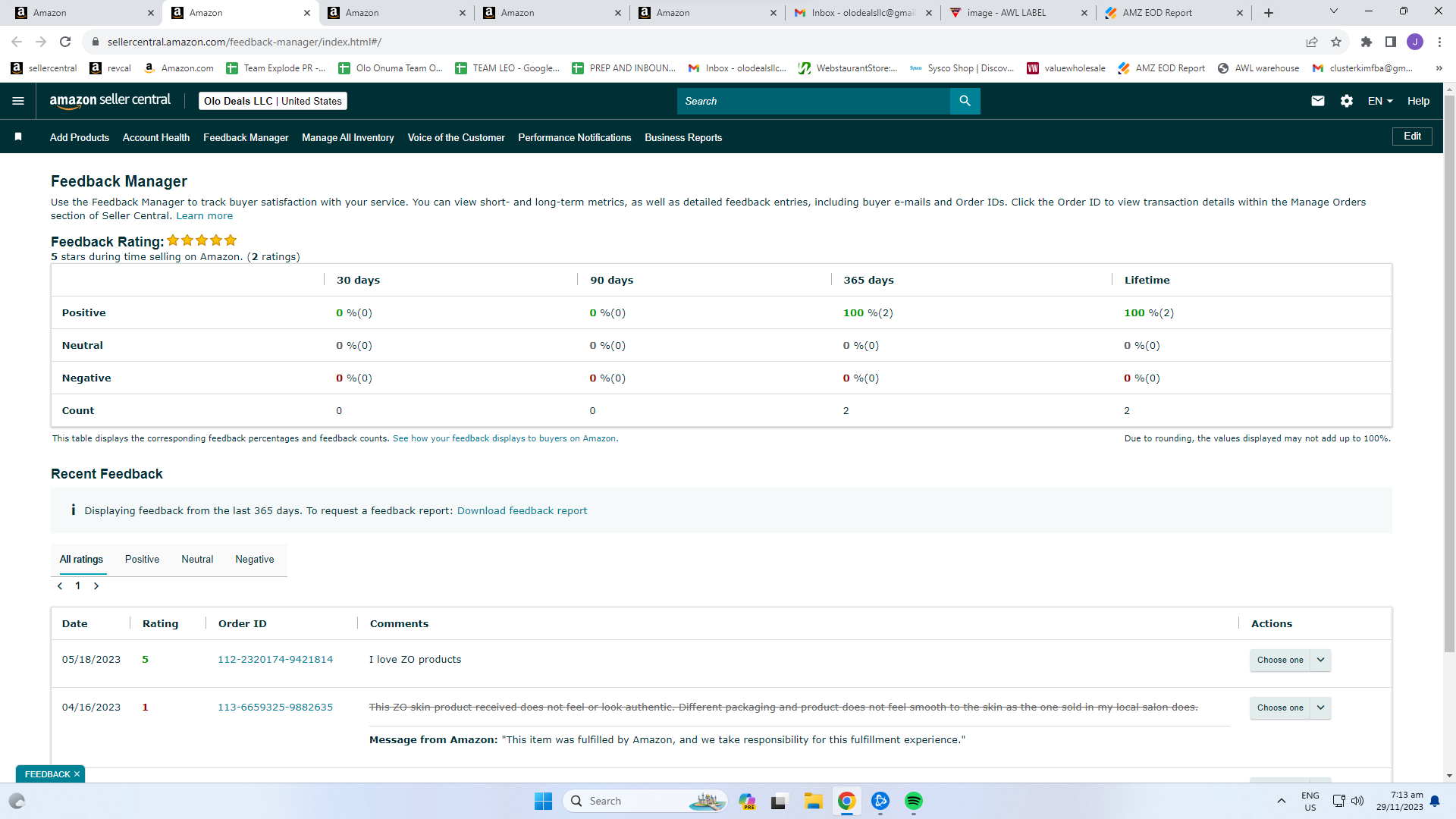Click the back navigation arrow
Screen dimensions: 1456x819
point(17,42)
